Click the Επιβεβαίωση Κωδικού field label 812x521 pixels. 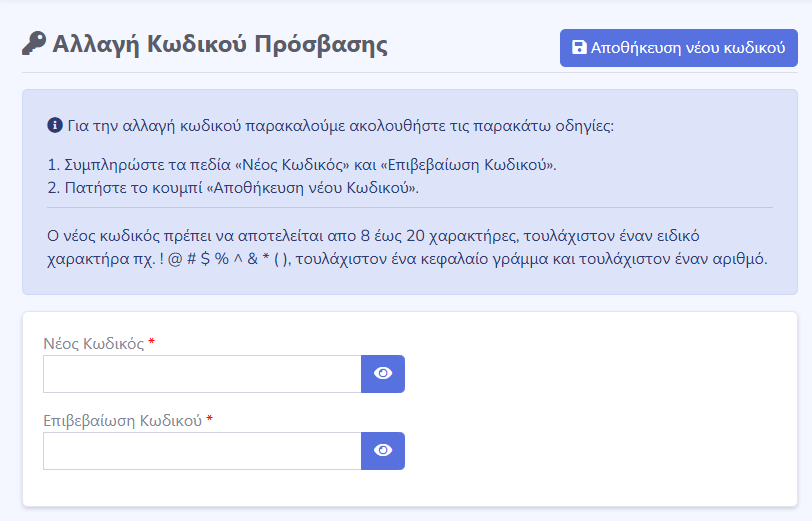123,421
